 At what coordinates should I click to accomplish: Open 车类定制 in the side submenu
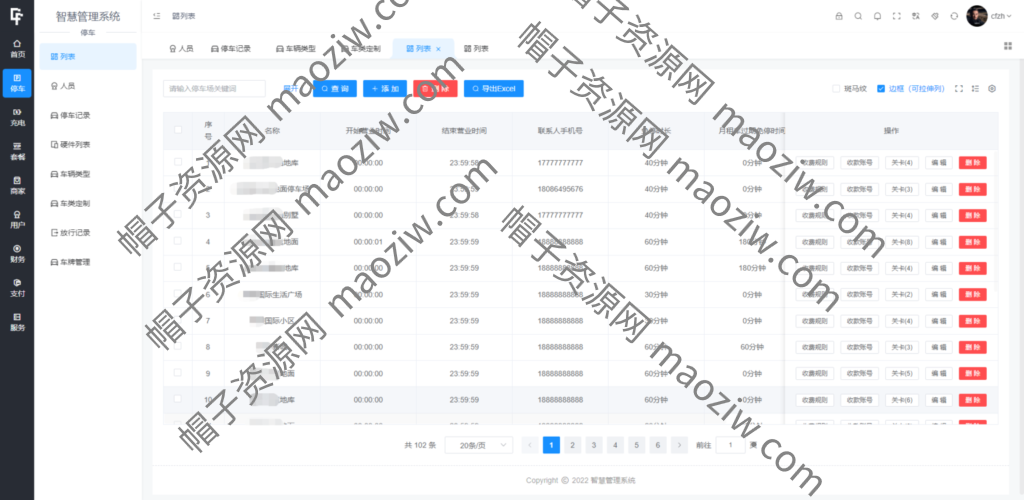[x=88, y=204]
